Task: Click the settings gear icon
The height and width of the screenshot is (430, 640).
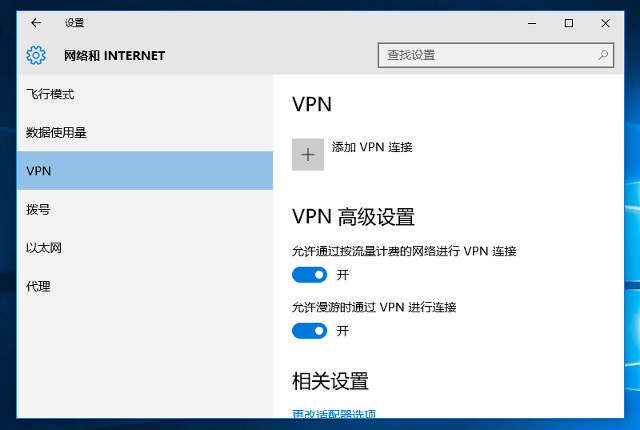Action: (x=36, y=55)
